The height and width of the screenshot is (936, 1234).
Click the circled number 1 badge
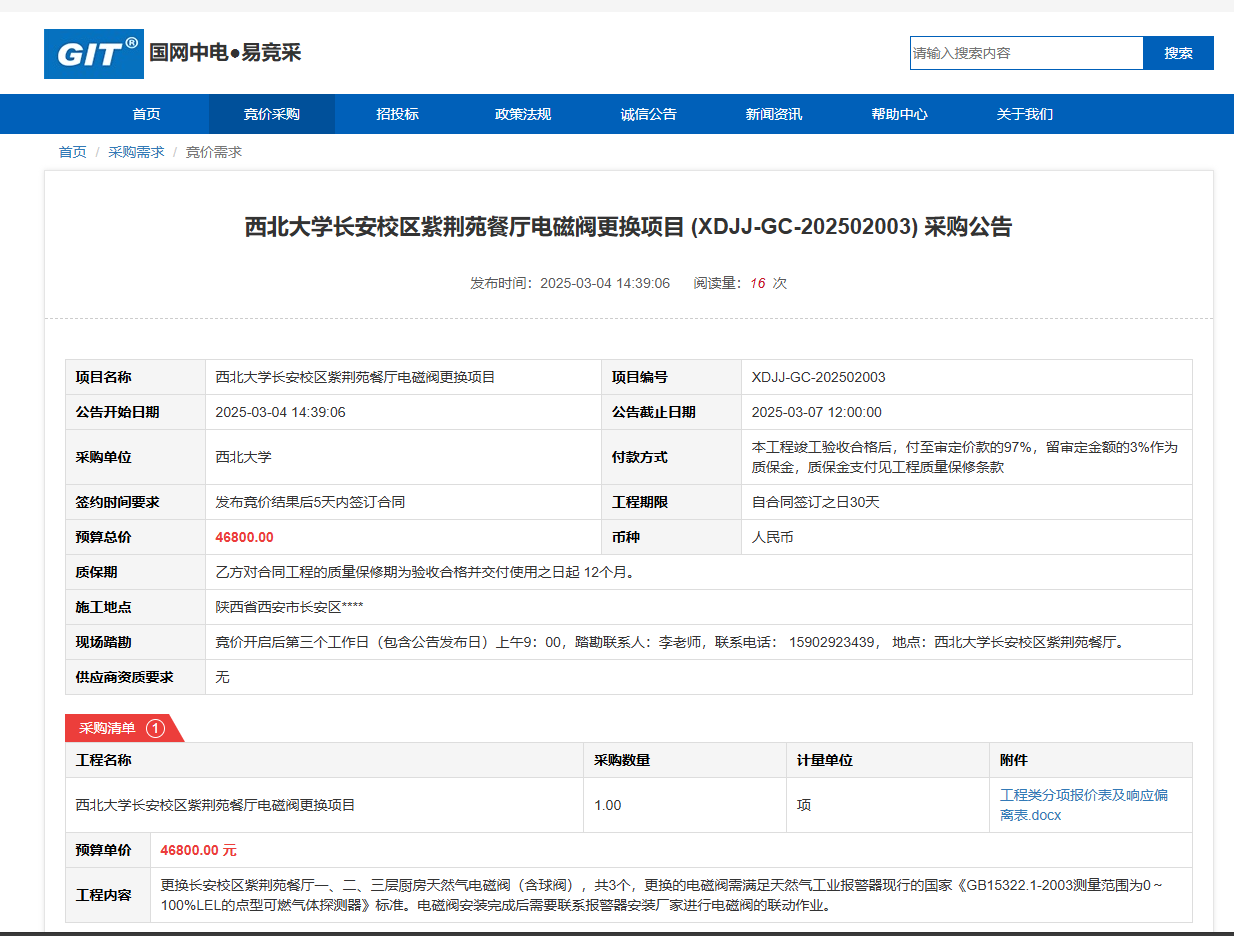pyautogui.click(x=155, y=728)
